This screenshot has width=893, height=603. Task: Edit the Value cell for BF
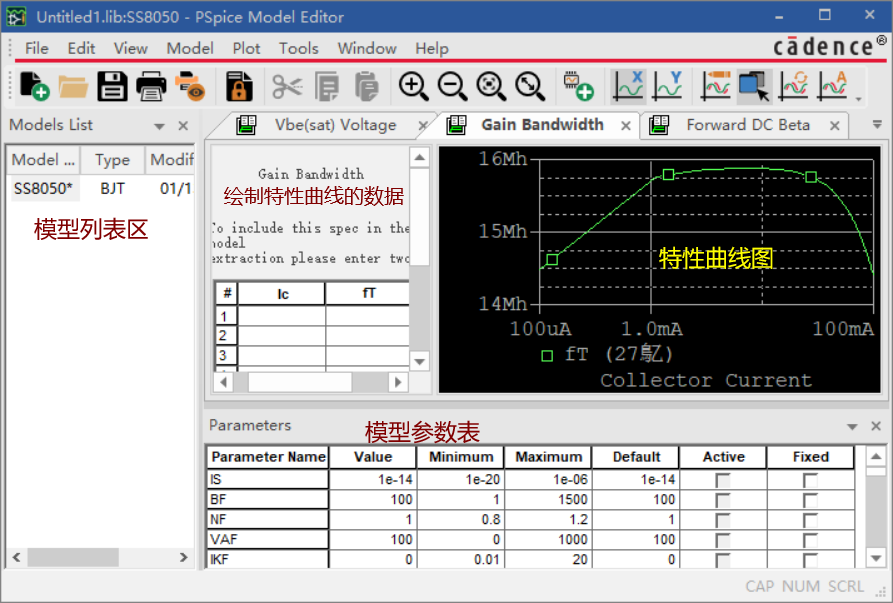click(x=373, y=500)
